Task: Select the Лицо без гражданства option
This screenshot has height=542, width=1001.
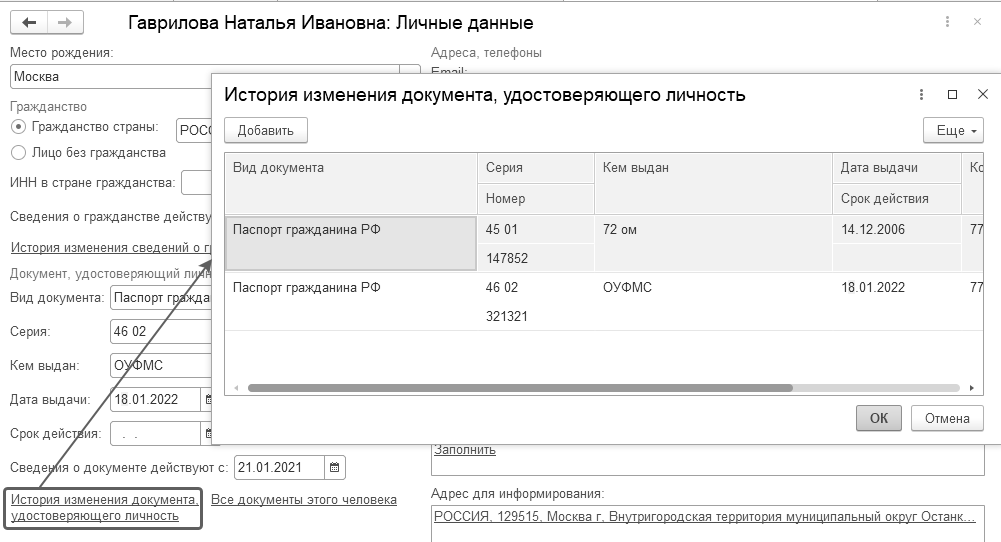Action: (18, 153)
